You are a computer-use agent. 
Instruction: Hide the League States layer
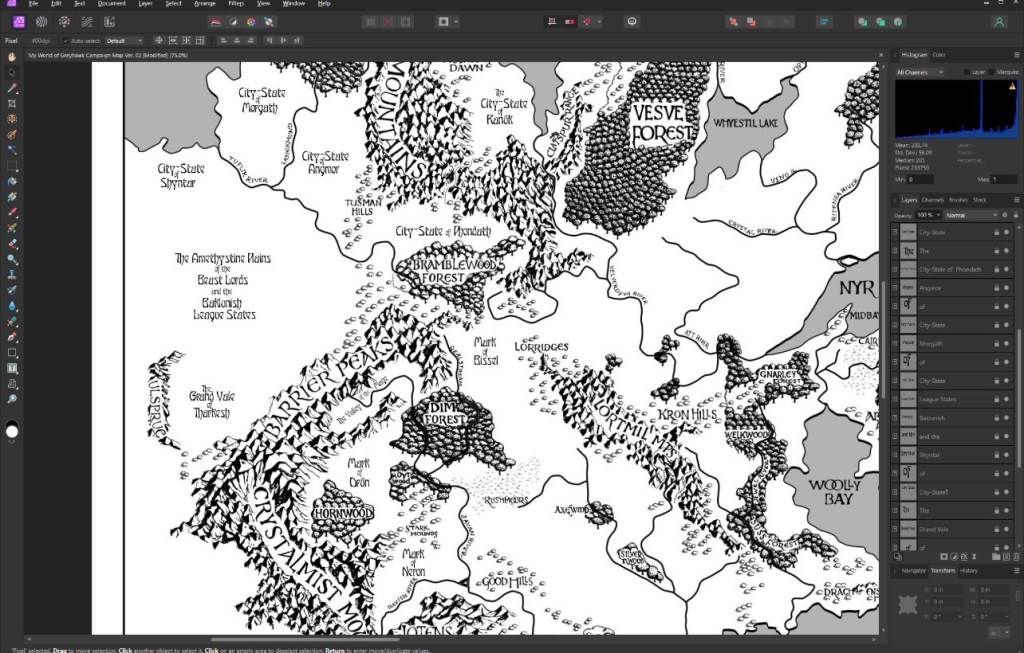[x=1006, y=399]
